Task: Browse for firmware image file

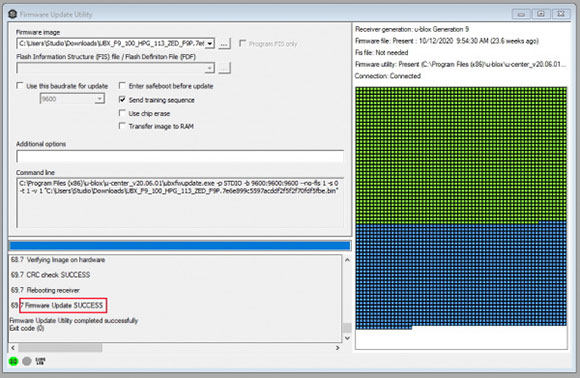Action: [x=224, y=44]
